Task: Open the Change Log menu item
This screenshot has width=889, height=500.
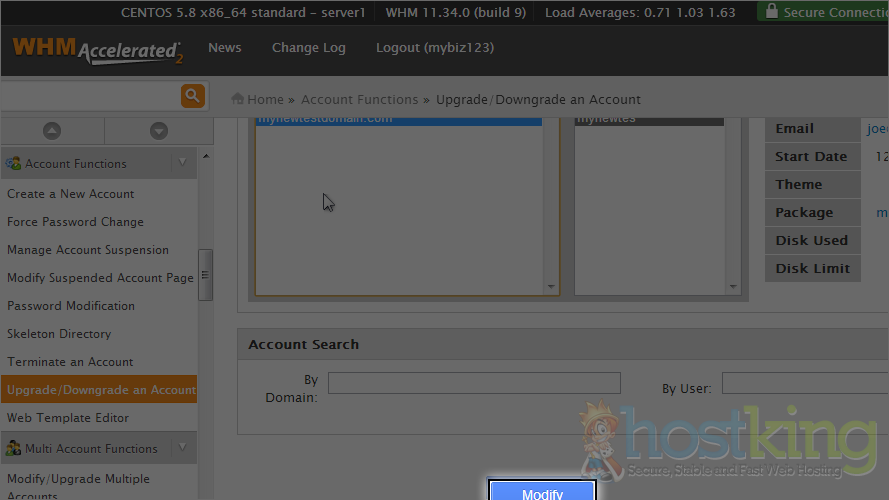Action: pos(308,48)
